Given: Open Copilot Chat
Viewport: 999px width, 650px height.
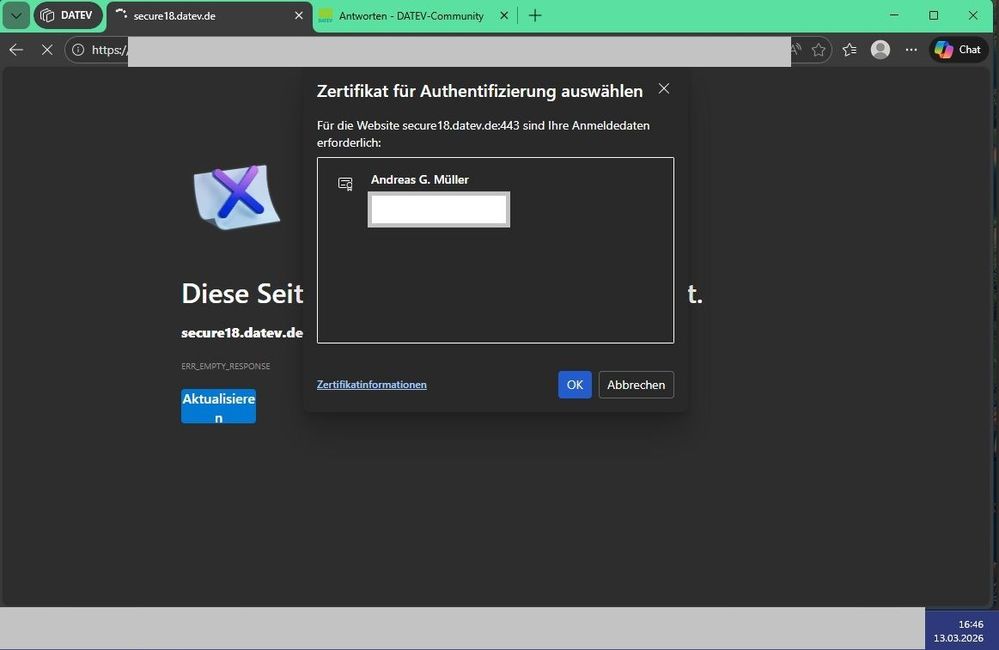Looking at the screenshot, I should click(x=958, y=49).
